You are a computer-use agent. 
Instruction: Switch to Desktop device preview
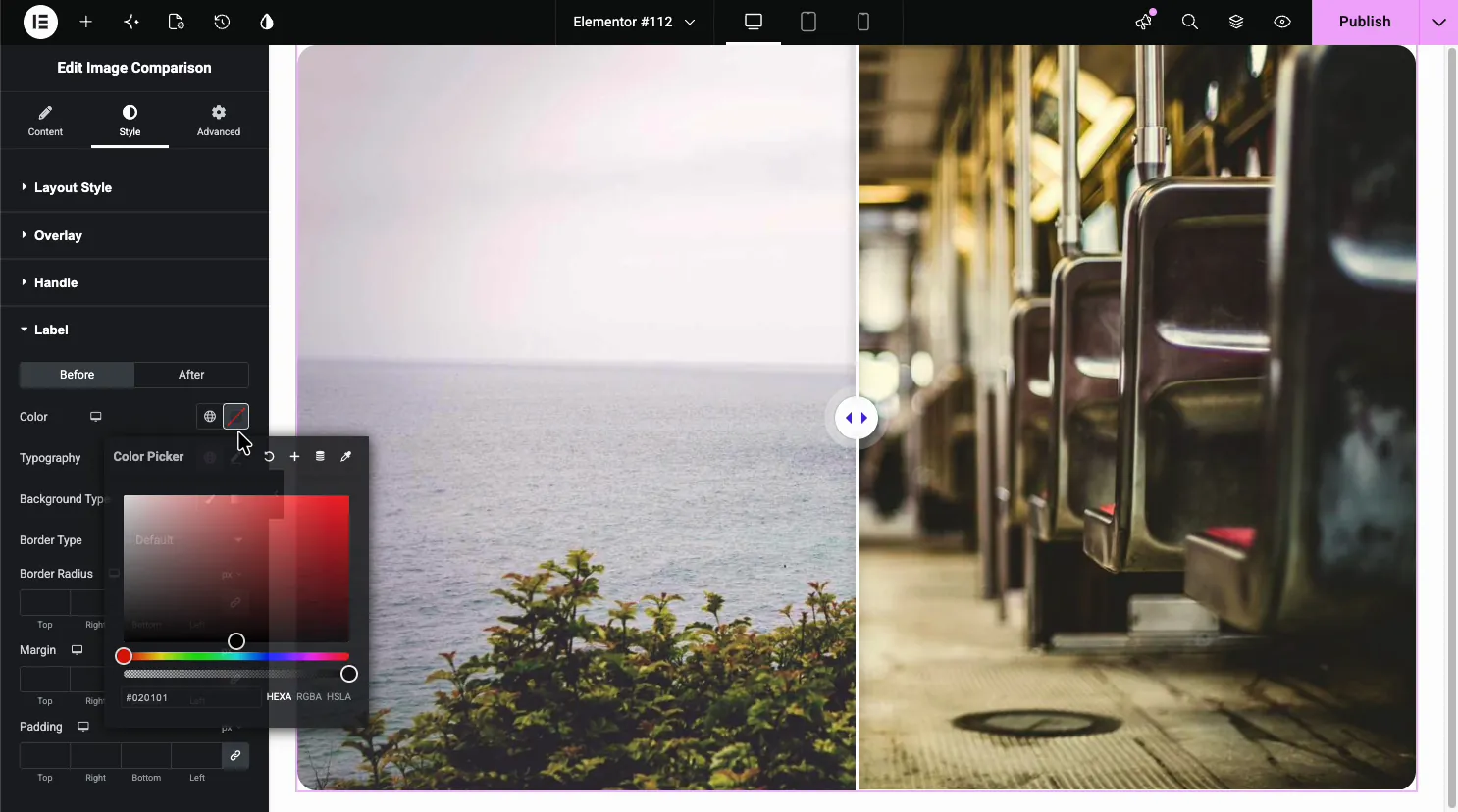click(x=754, y=22)
